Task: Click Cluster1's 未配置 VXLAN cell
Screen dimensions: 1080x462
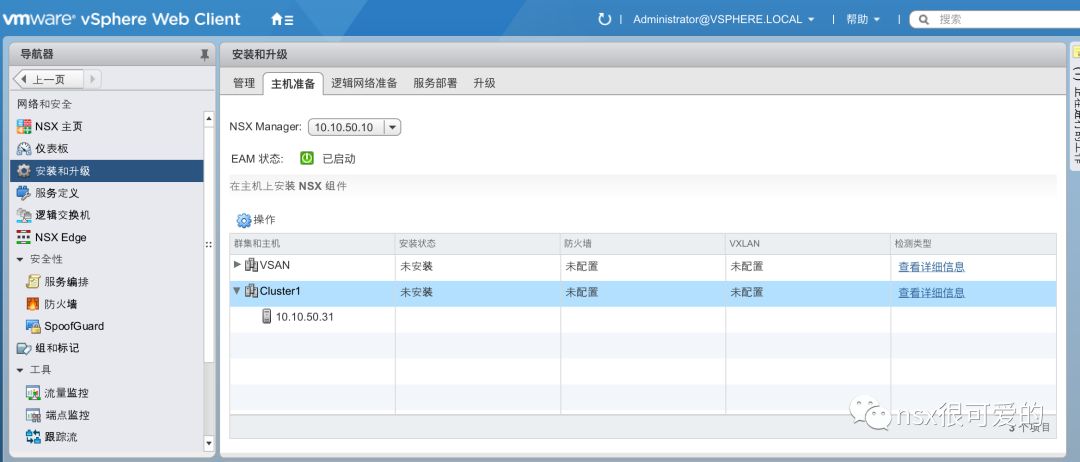Action: 747,293
